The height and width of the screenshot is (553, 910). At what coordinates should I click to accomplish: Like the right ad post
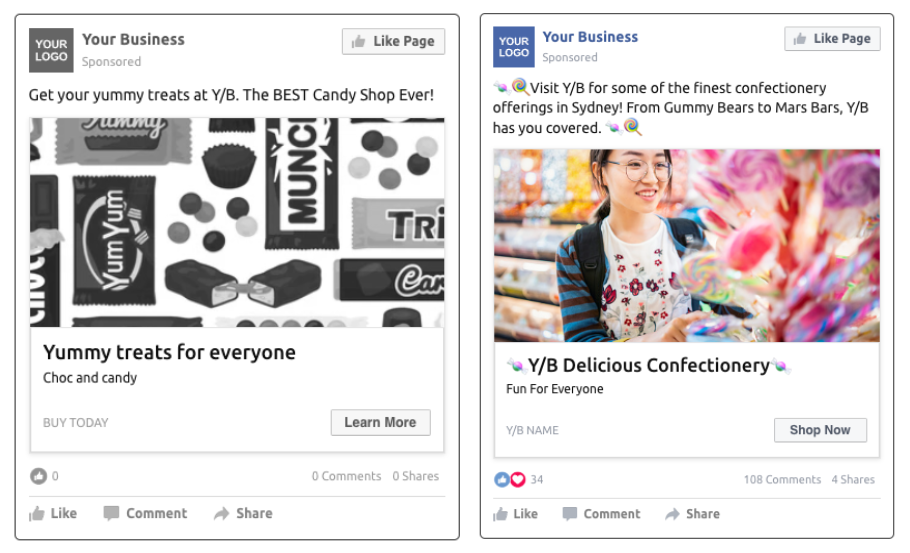pyautogui.click(x=515, y=514)
